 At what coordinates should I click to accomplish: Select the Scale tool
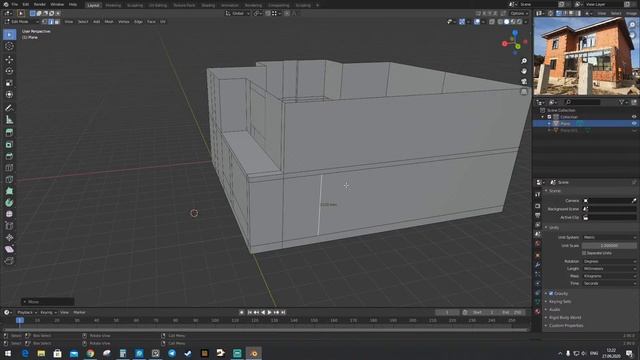click(9, 83)
